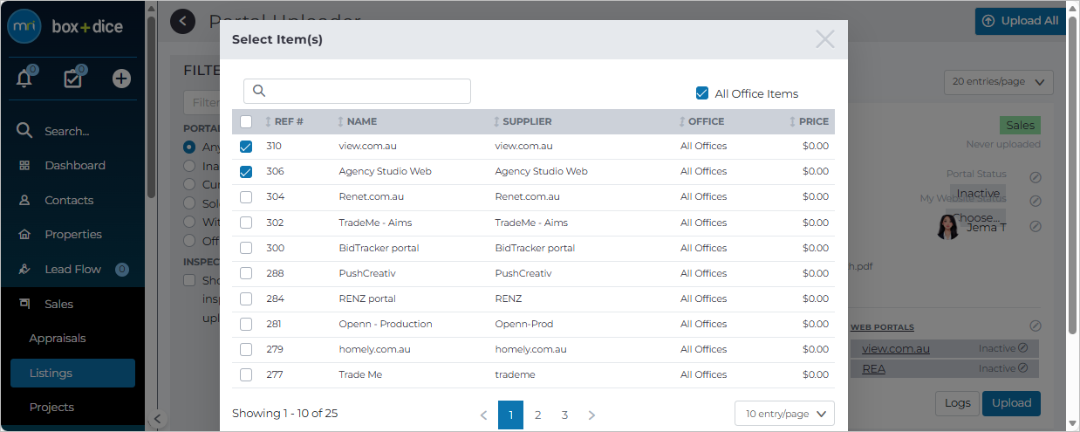Open Properties in the sidebar
The image size is (1080, 432).
coord(73,234)
